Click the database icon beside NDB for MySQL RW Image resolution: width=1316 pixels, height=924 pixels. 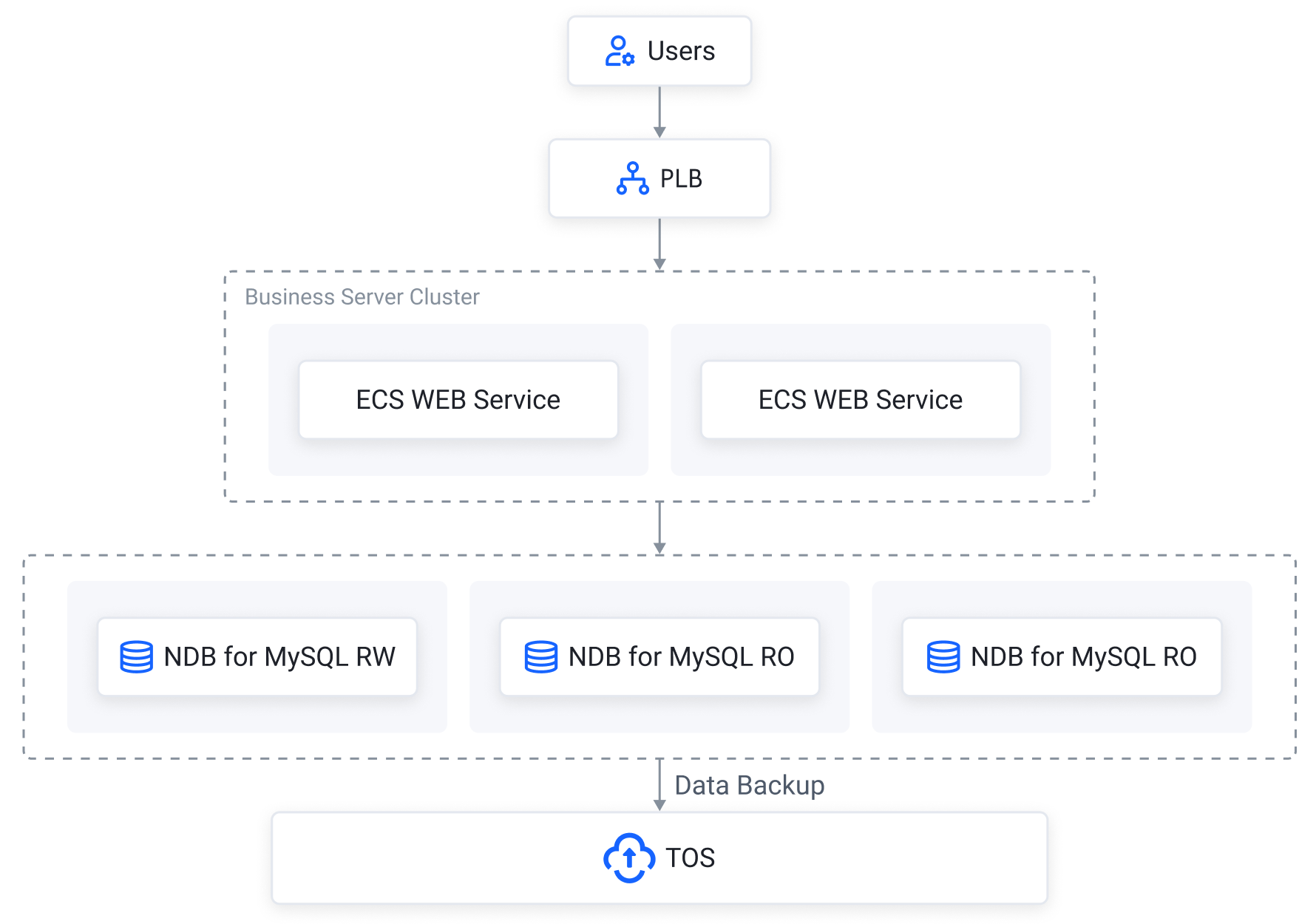point(136,656)
